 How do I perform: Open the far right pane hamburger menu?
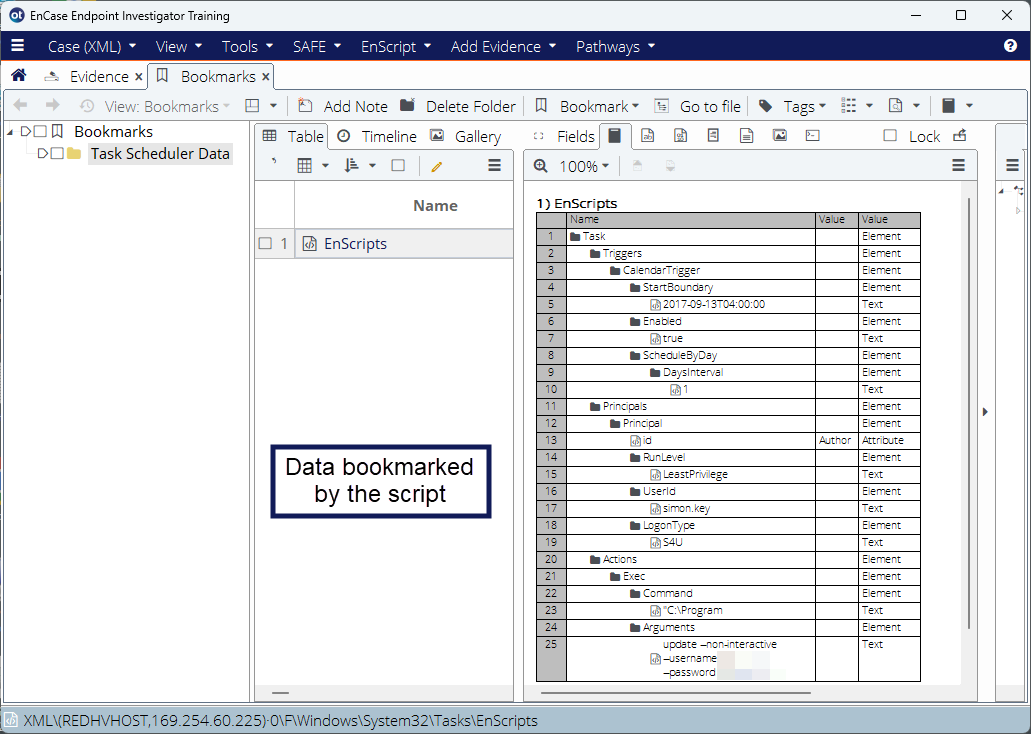click(1013, 166)
